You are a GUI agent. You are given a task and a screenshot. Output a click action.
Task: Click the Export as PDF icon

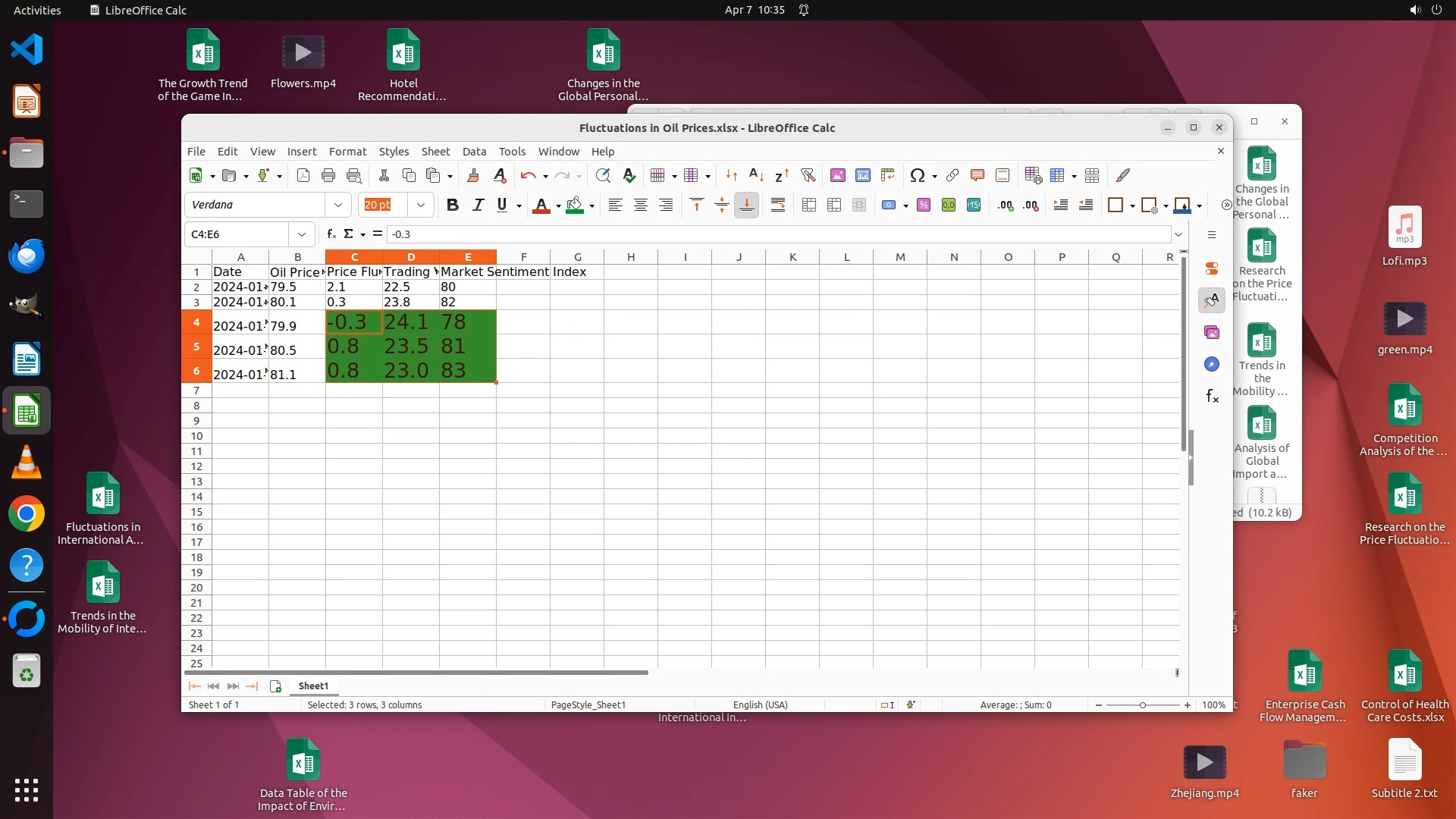pos(303,176)
